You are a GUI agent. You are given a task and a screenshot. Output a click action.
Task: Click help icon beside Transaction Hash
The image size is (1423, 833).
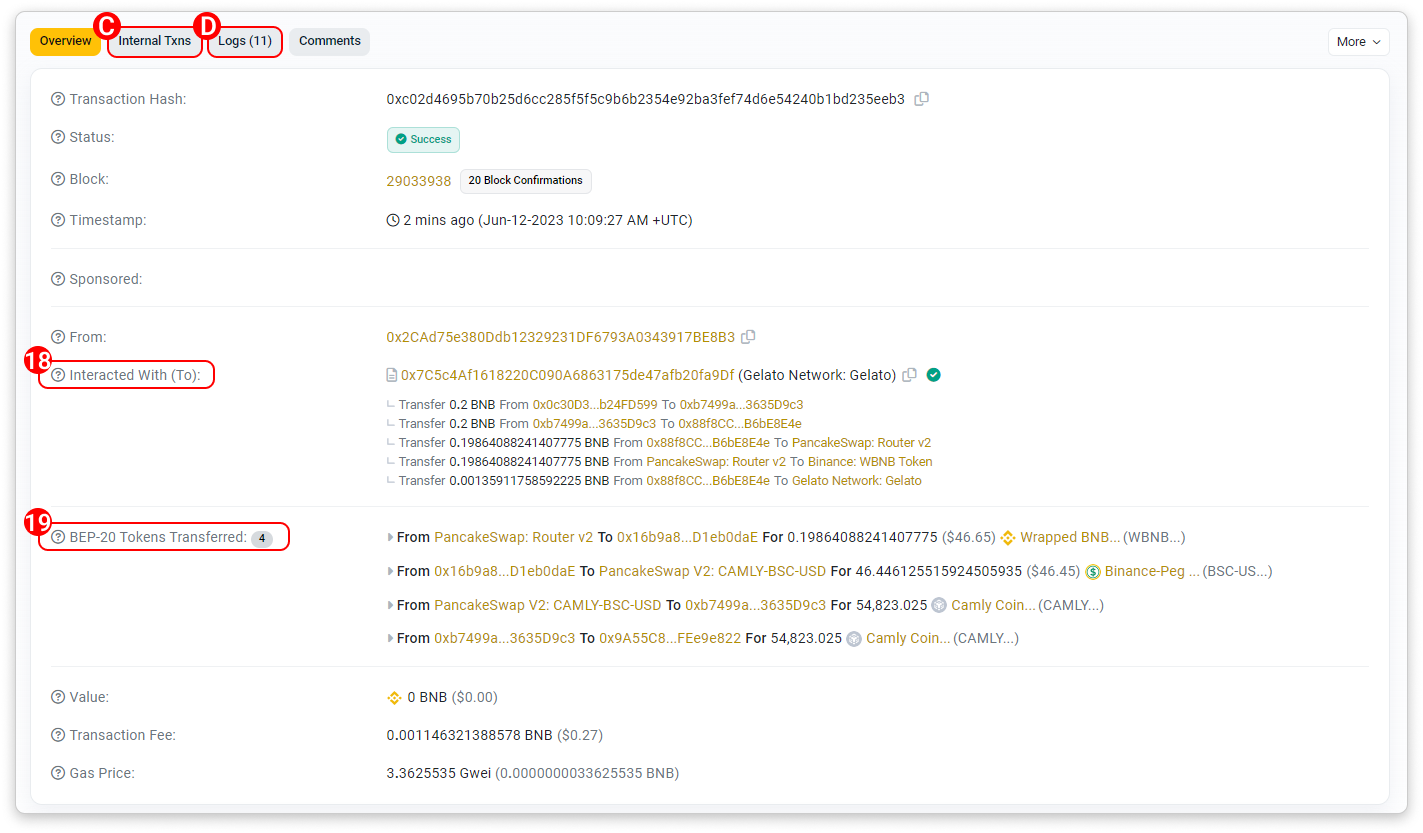pyautogui.click(x=58, y=99)
